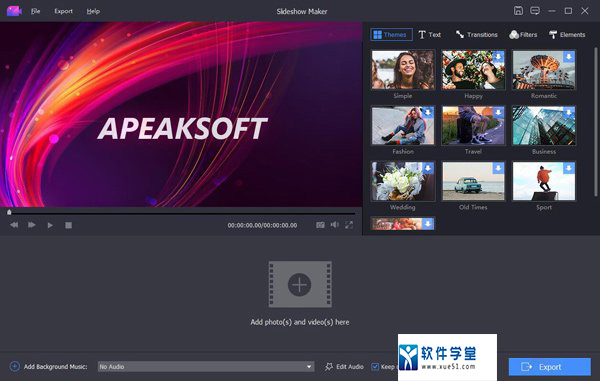Select the Fashion theme thumbnail
Screen dimensions: 600x381
403,125
